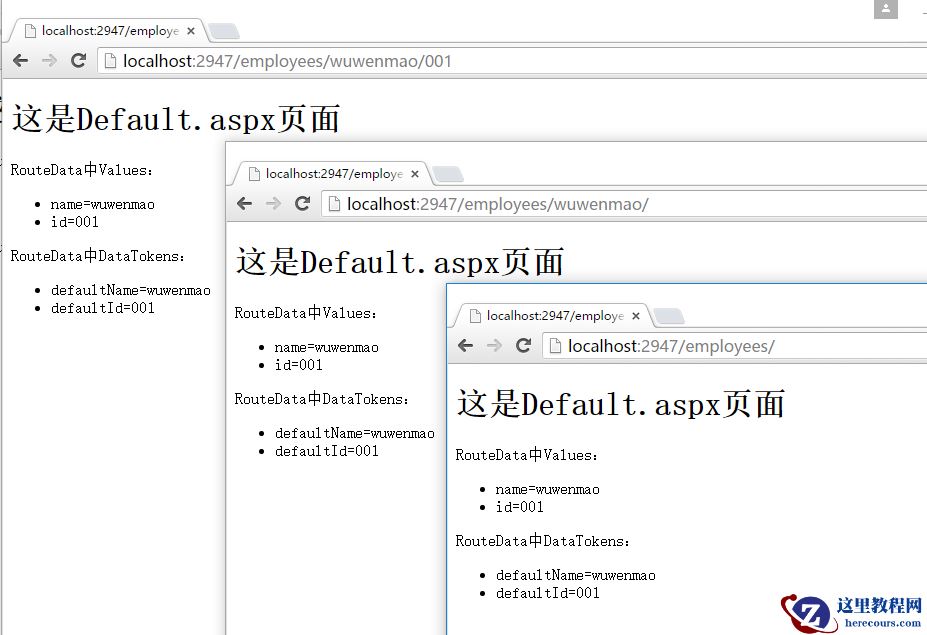Open a new tab in the frontmost window
This screenshot has width=927, height=635.
(669, 314)
